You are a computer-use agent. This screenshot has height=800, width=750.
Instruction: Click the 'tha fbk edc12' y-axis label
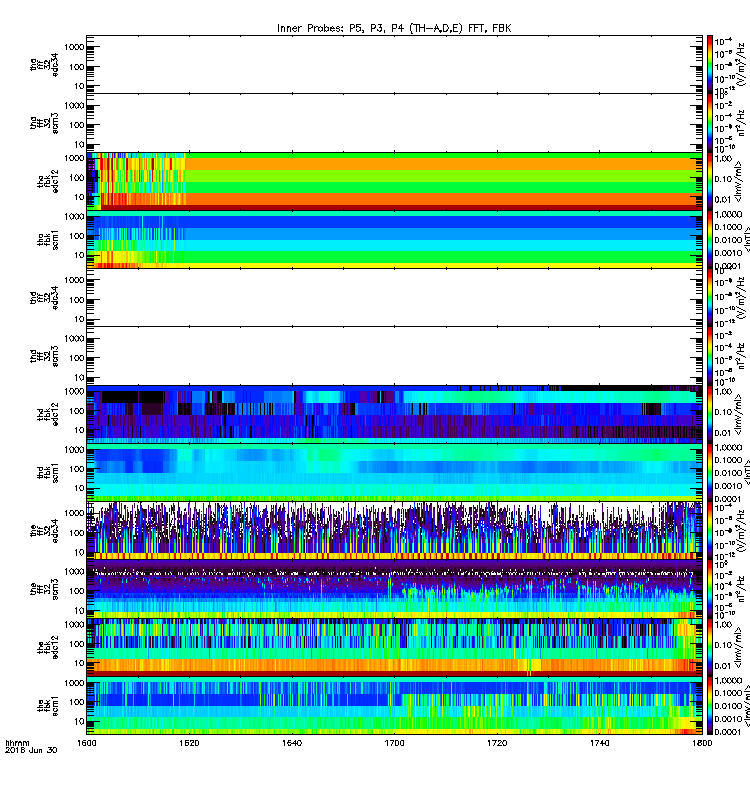[x=48, y=182]
